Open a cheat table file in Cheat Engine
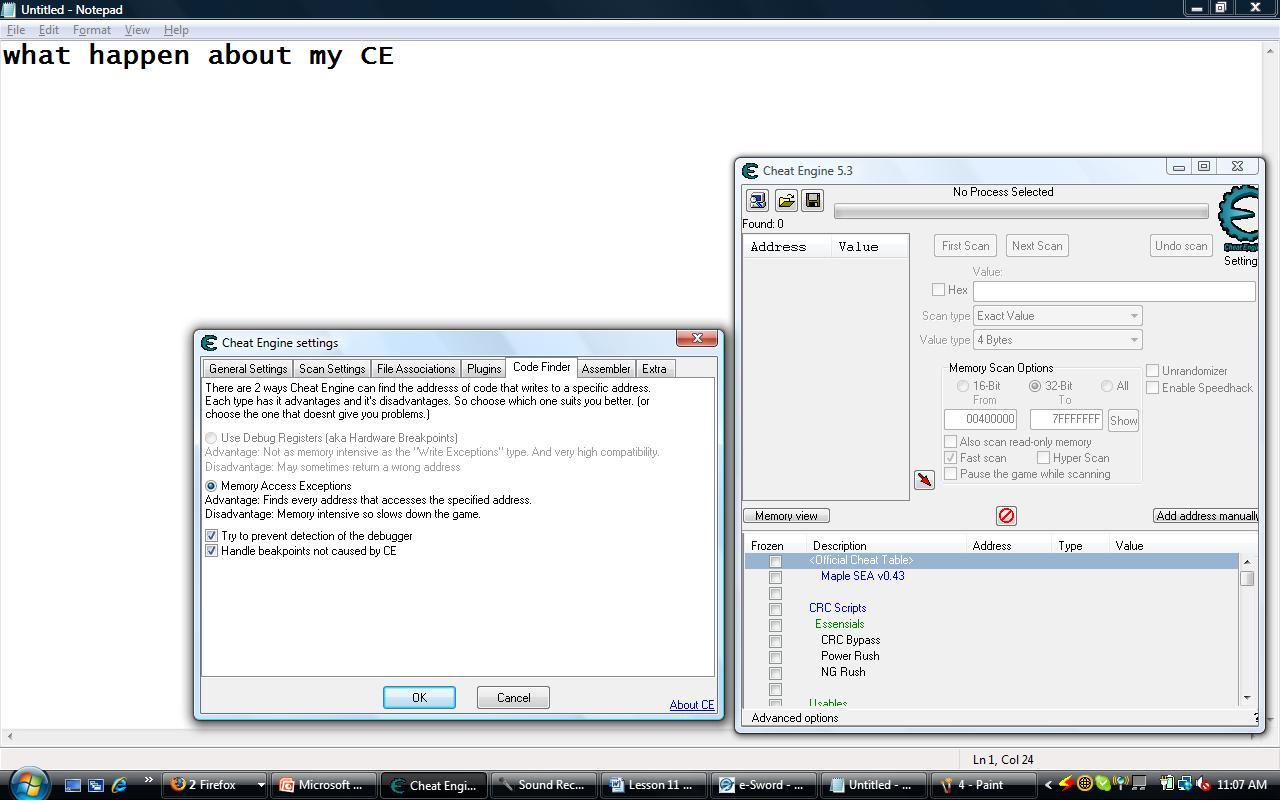The image size is (1280, 801). click(x=786, y=201)
